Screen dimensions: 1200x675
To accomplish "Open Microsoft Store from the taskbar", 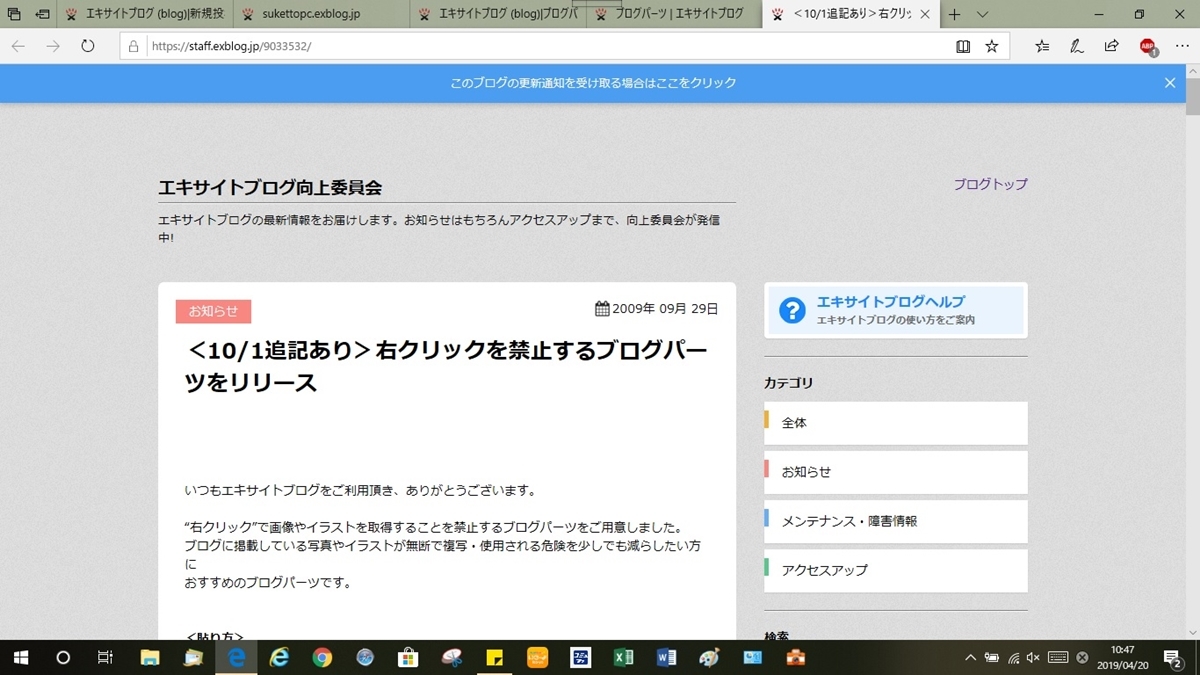I will 408,657.
